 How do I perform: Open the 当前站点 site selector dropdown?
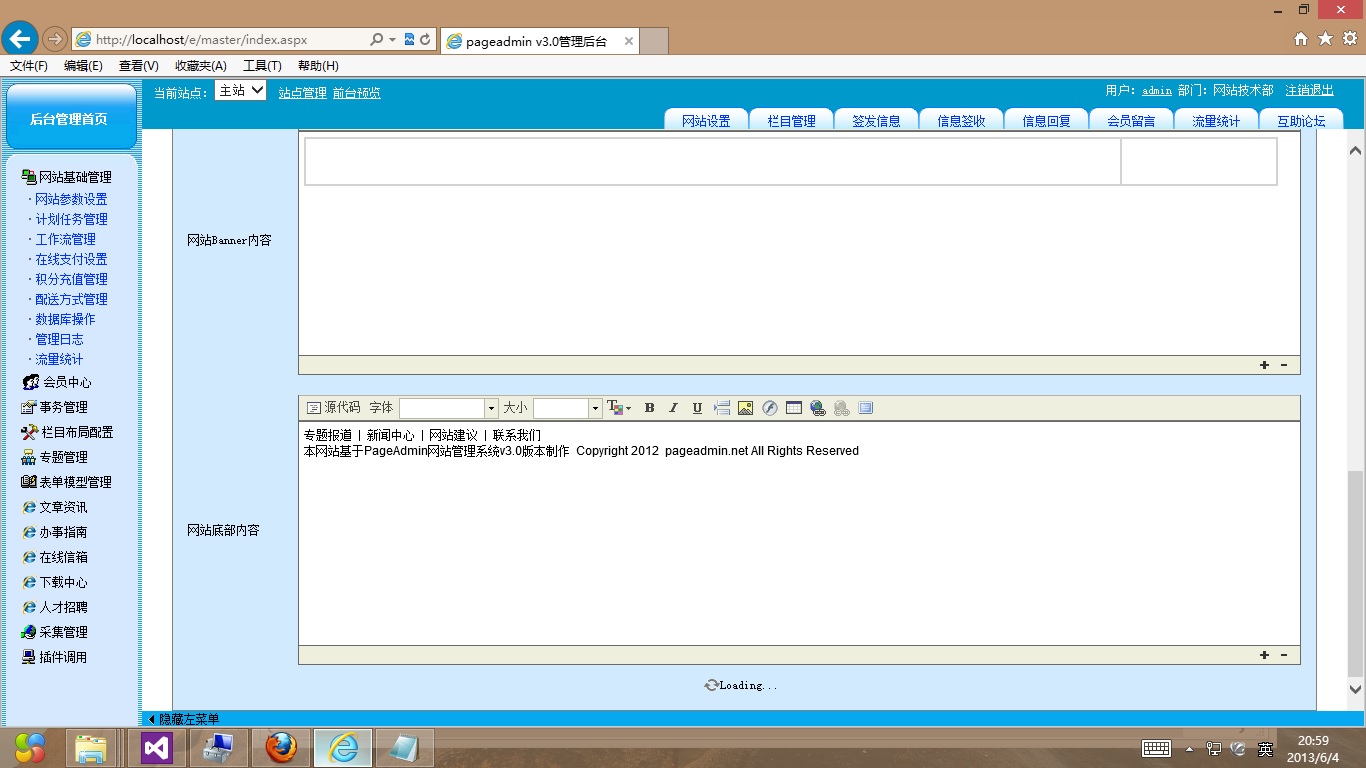(240, 91)
